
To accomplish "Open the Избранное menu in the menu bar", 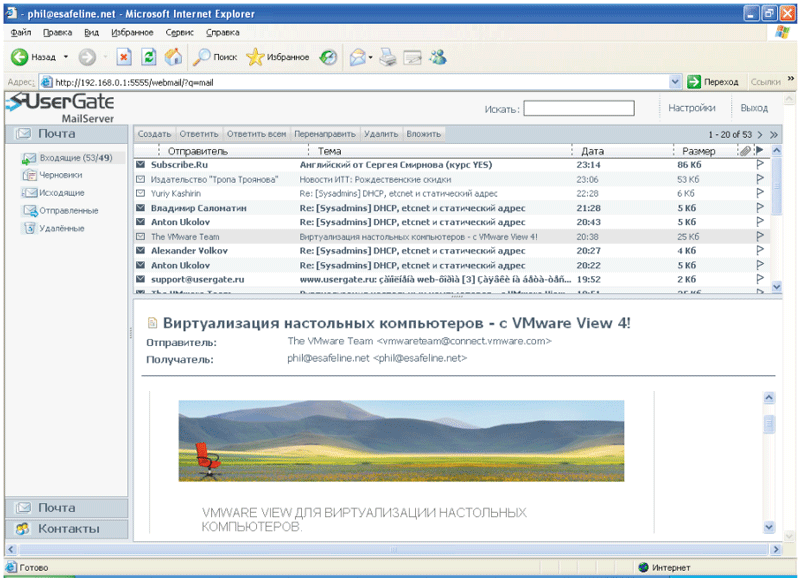I will 132,33.
